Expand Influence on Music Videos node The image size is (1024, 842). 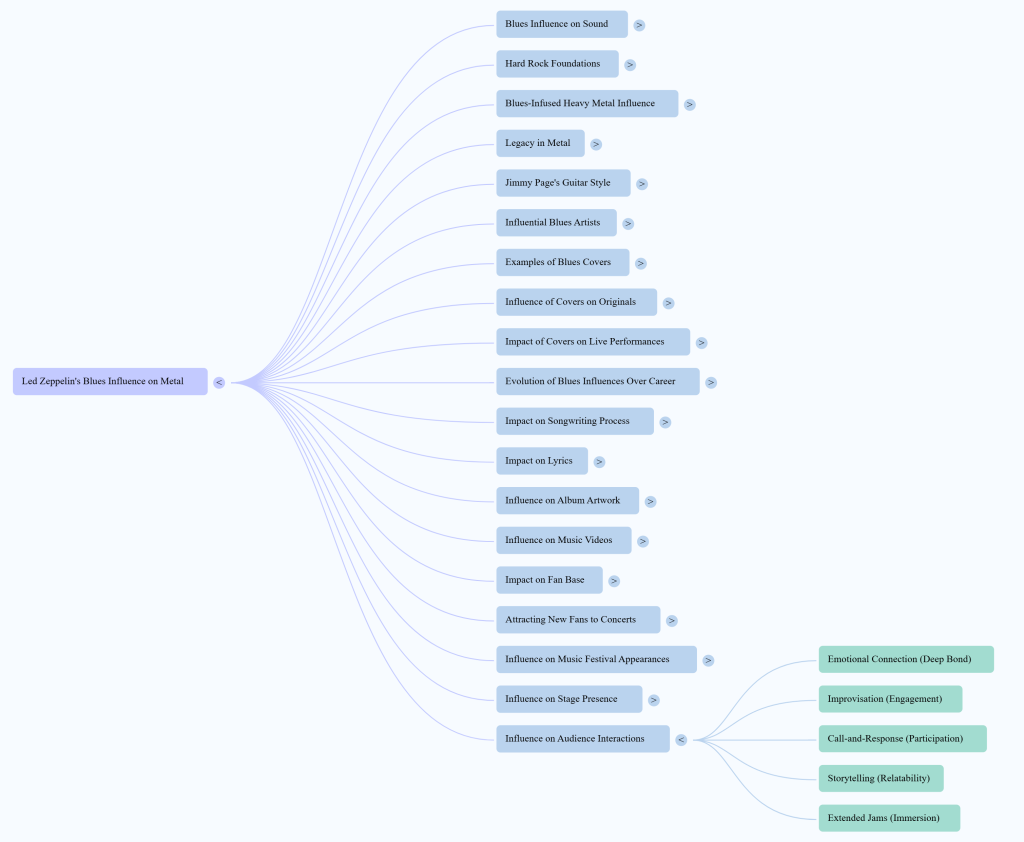(643, 542)
